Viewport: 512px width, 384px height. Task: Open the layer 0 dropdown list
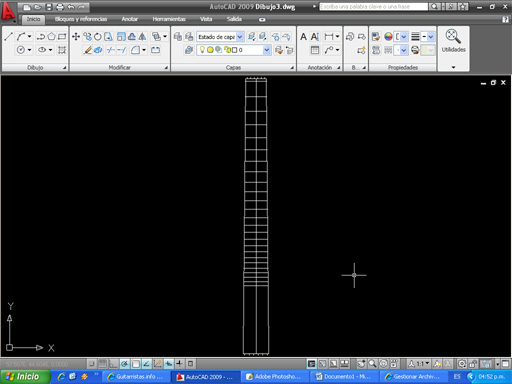click(x=267, y=50)
